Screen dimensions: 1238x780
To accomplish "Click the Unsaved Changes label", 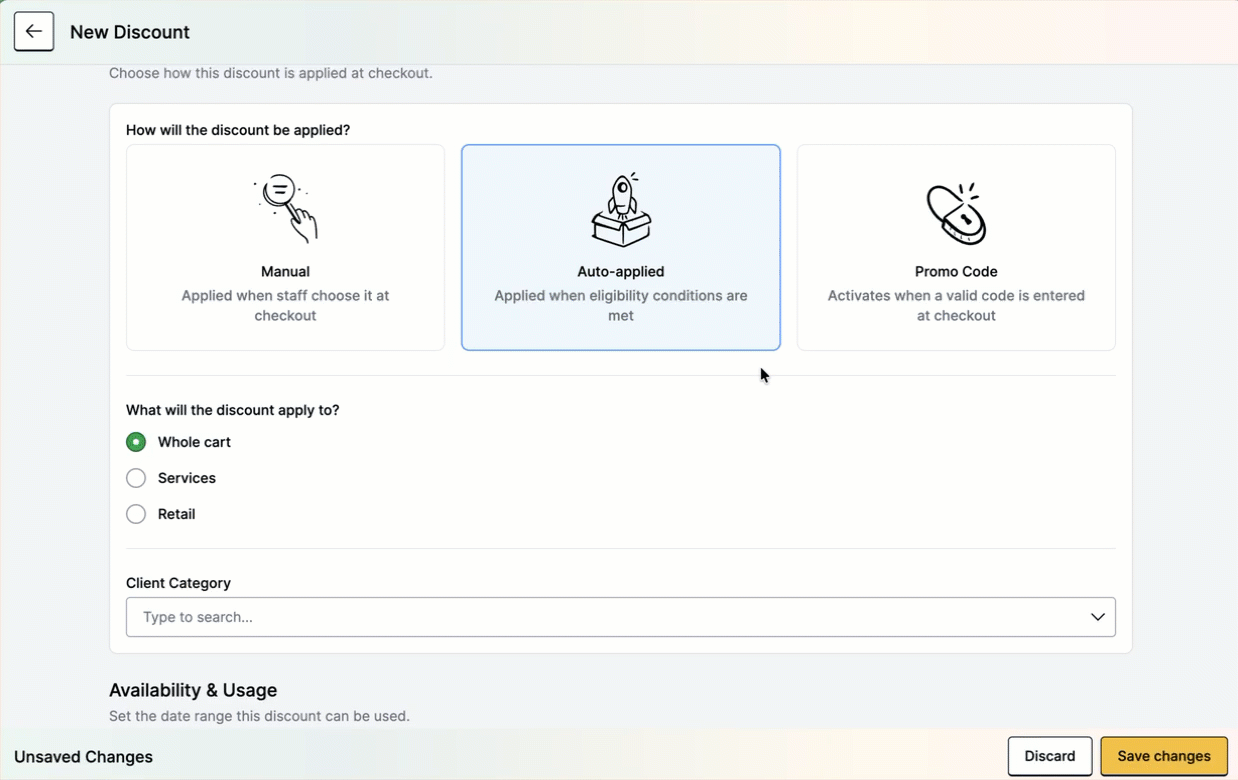I will point(83,757).
